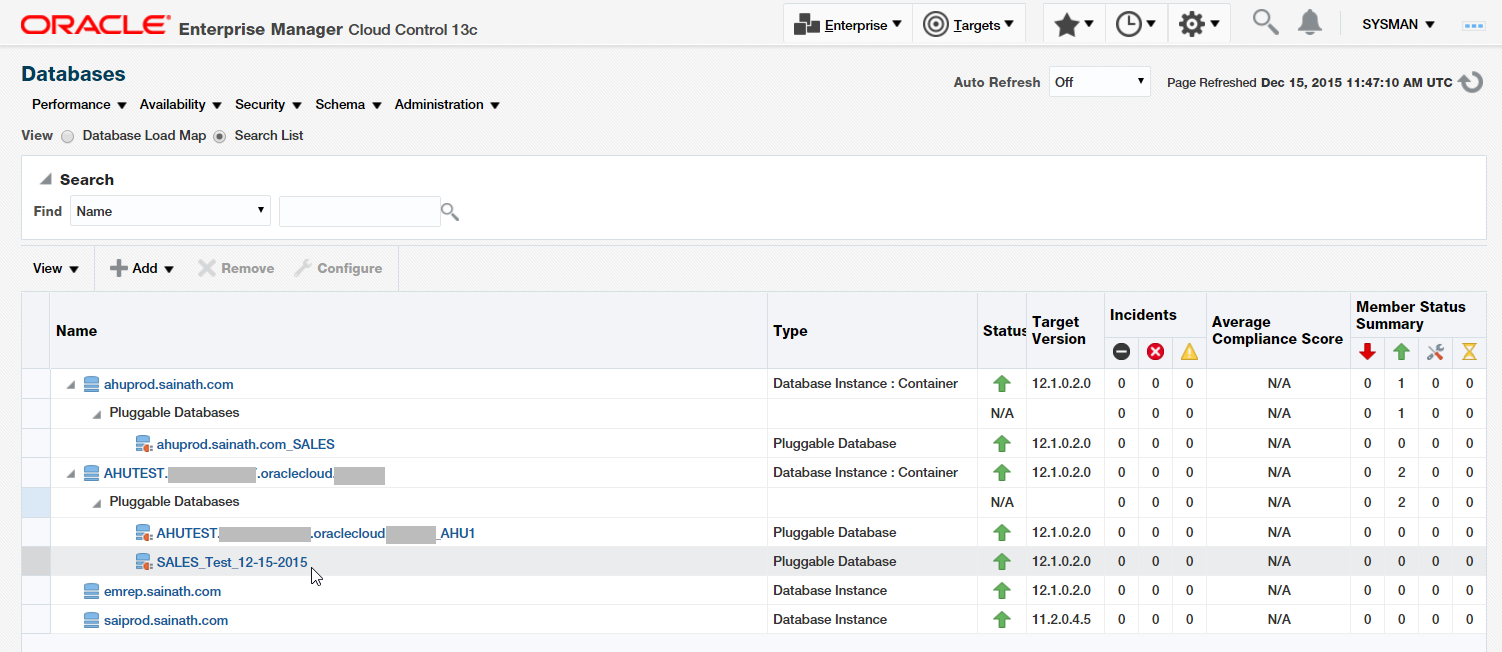Viewport: 1502px width, 652px height.
Task: Open the SYSMAN user menu
Action: tap(1398, 24)
